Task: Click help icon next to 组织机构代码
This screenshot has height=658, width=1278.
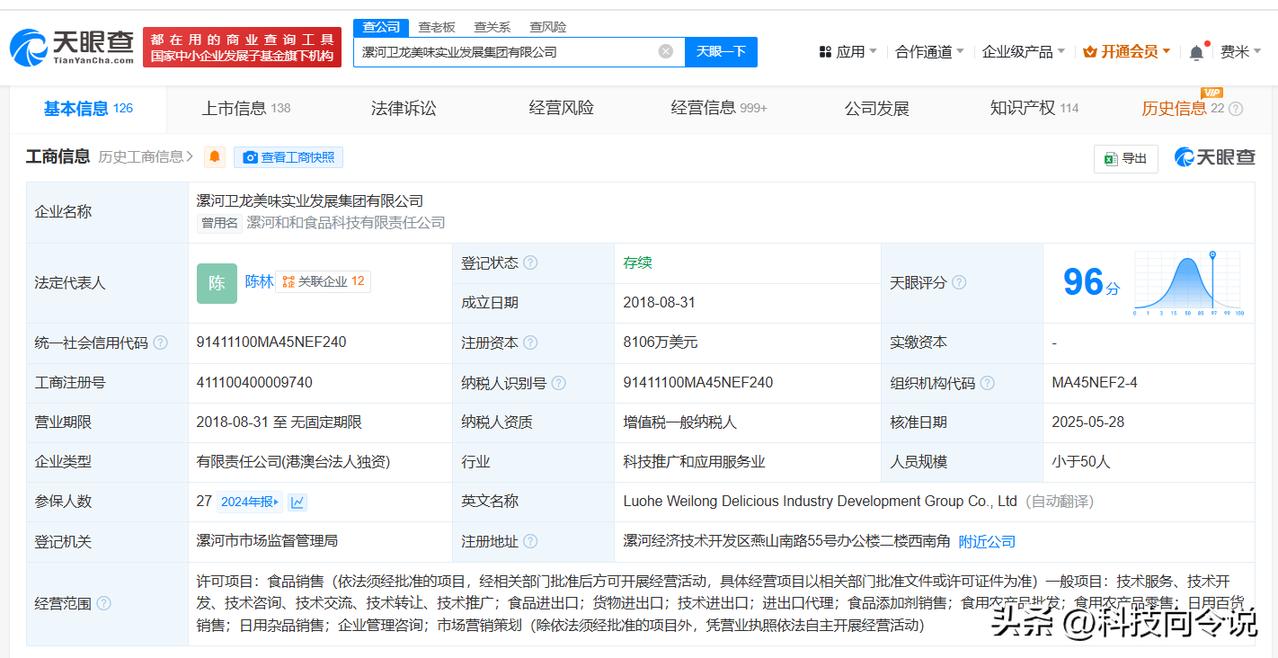Action: point(987,383)
